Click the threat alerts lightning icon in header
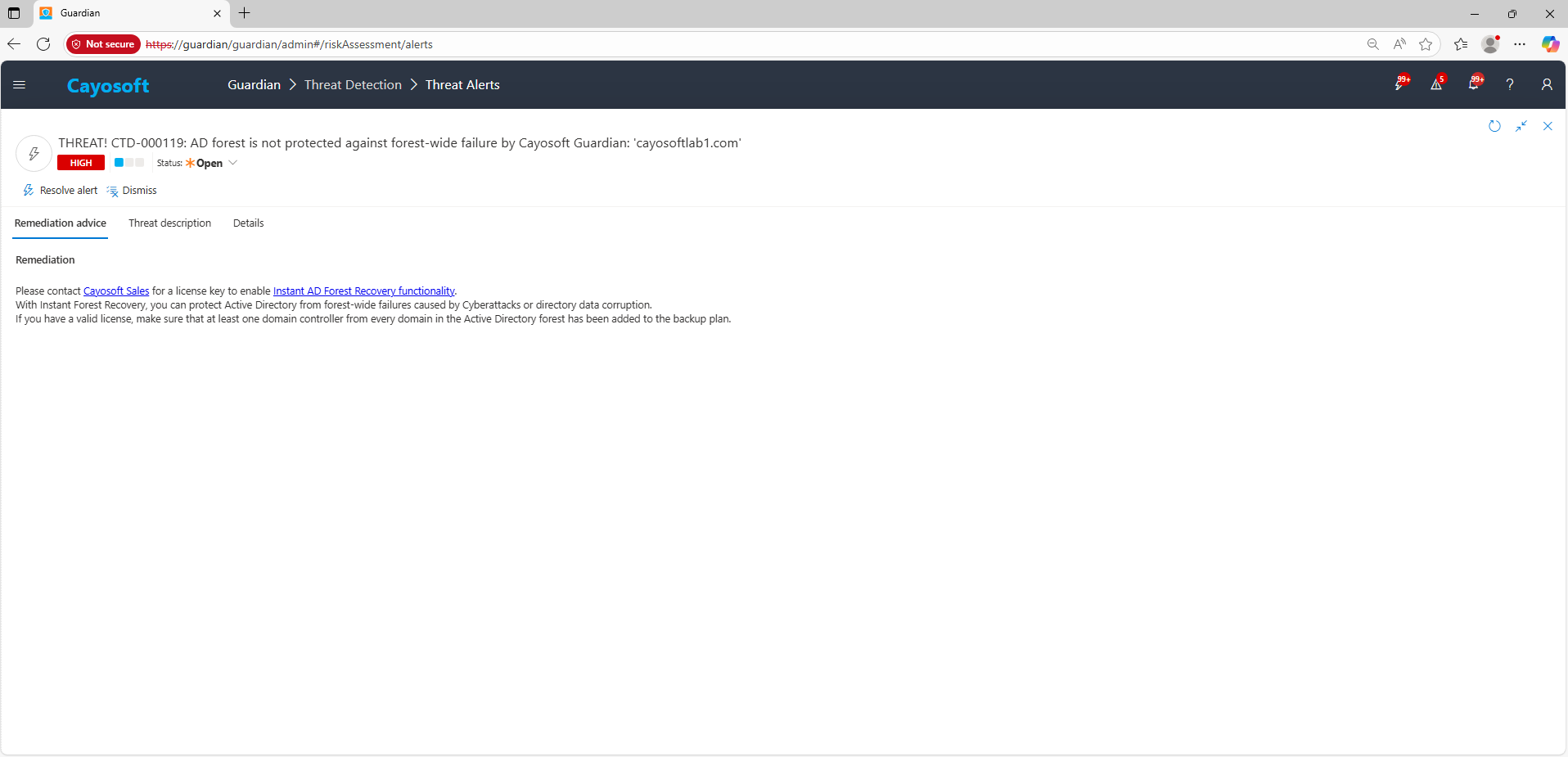The image size is (1568, 757). 1400,84
